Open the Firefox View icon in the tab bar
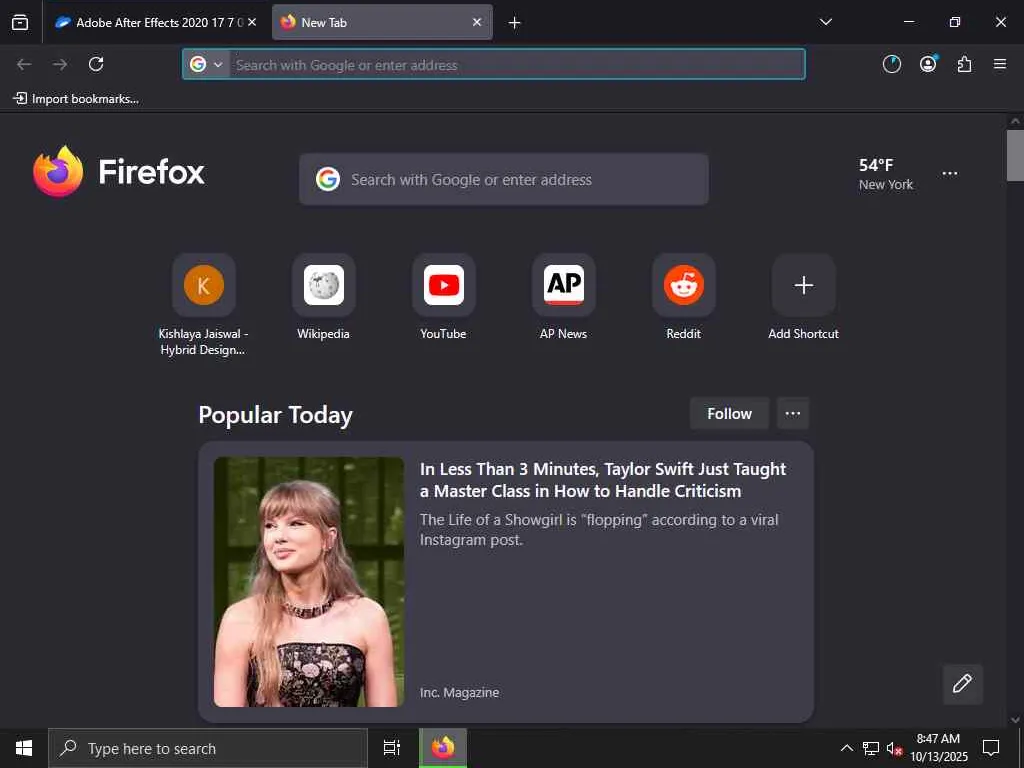 pyautogui.click(x=20, y=22)
